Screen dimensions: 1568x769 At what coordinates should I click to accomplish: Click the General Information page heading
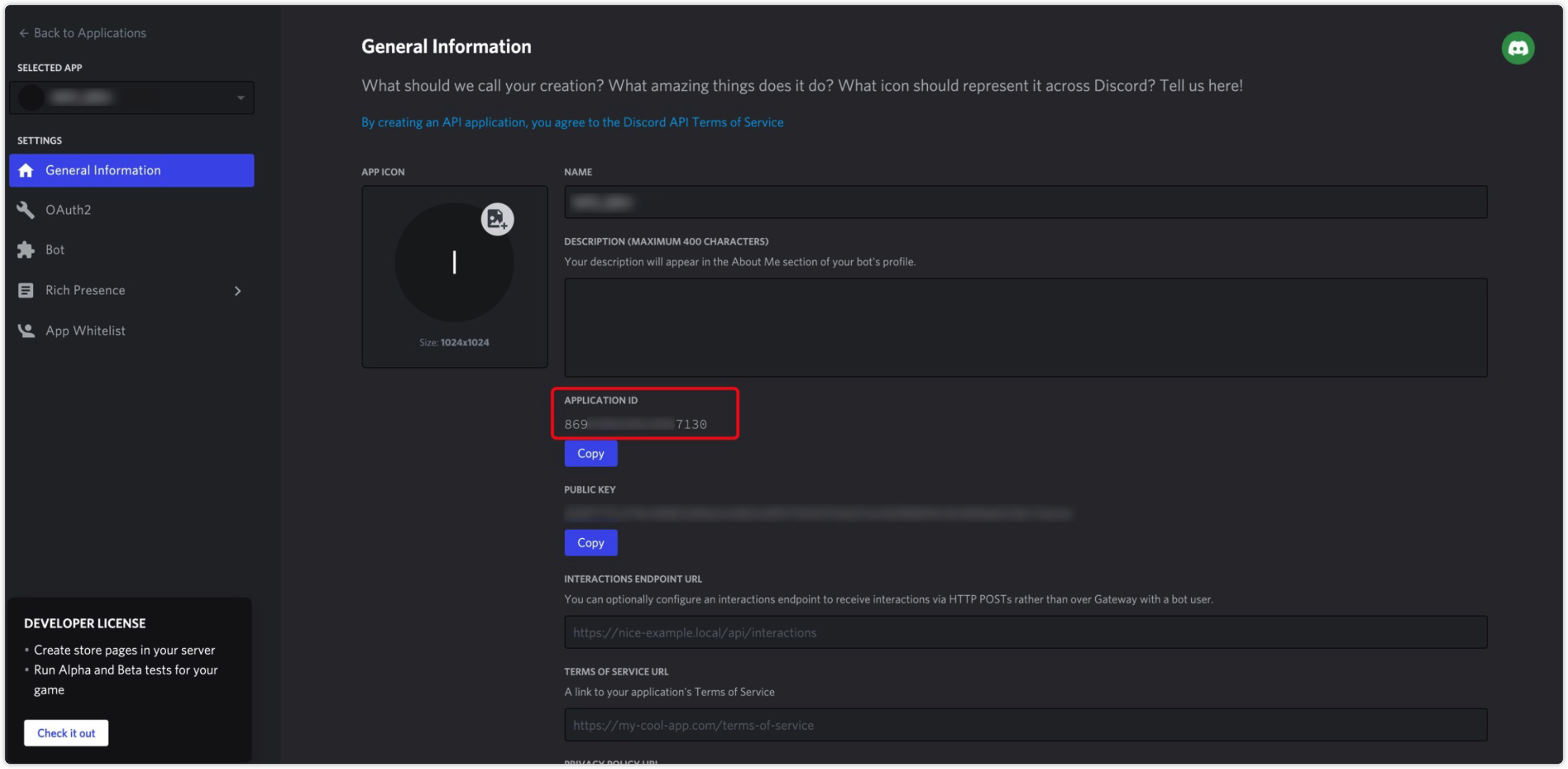(446, 47)
